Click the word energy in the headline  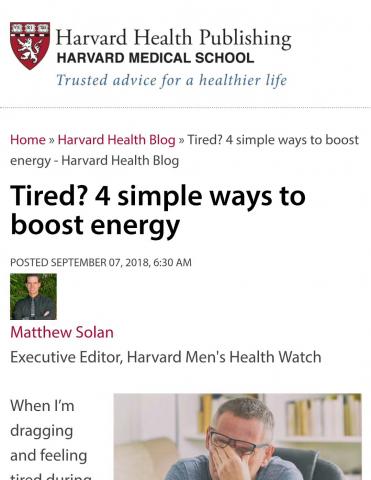(x=135, y=226)
